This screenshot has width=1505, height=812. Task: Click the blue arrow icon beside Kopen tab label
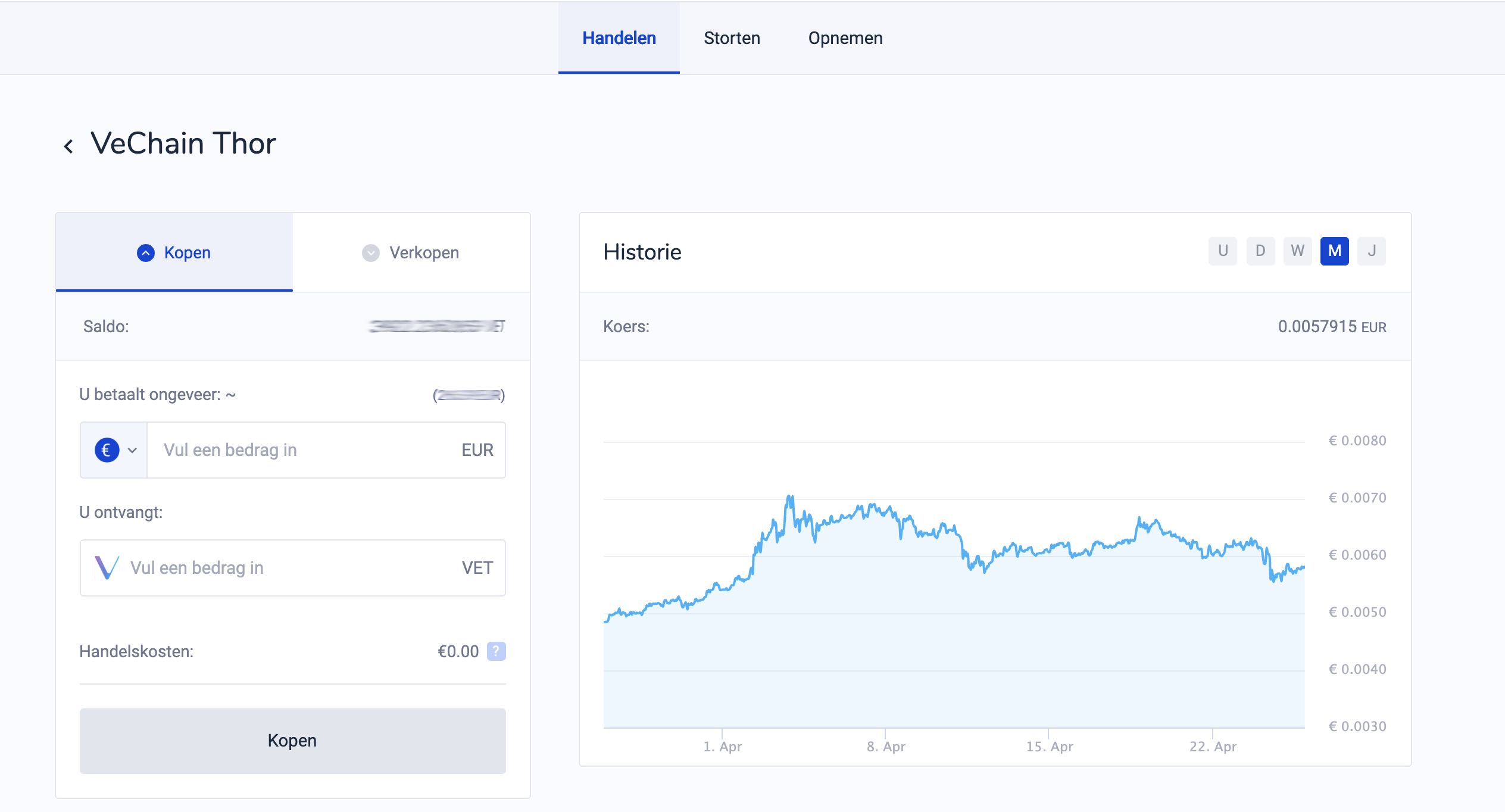[x=146, y=253]
